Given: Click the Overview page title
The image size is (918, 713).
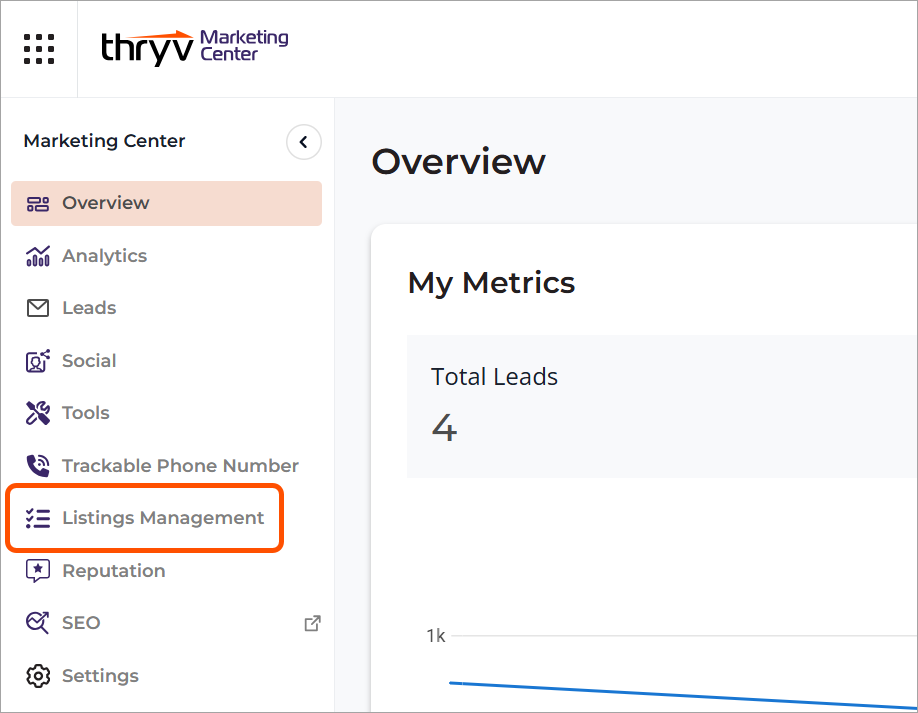Looking at the screenshot, I should 458,162.
